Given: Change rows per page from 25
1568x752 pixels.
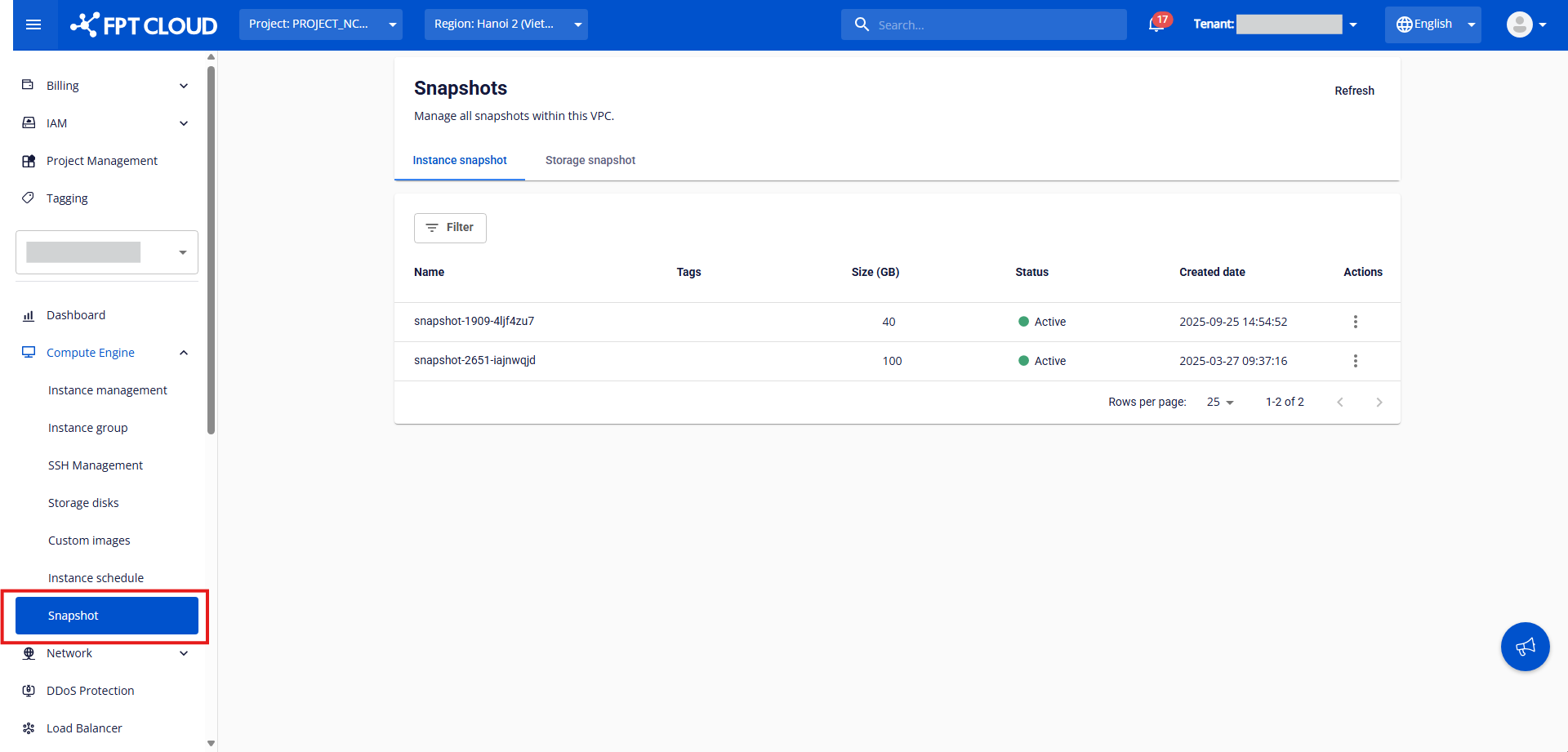Looking at the screenshot, I should tap(1220, 403).
